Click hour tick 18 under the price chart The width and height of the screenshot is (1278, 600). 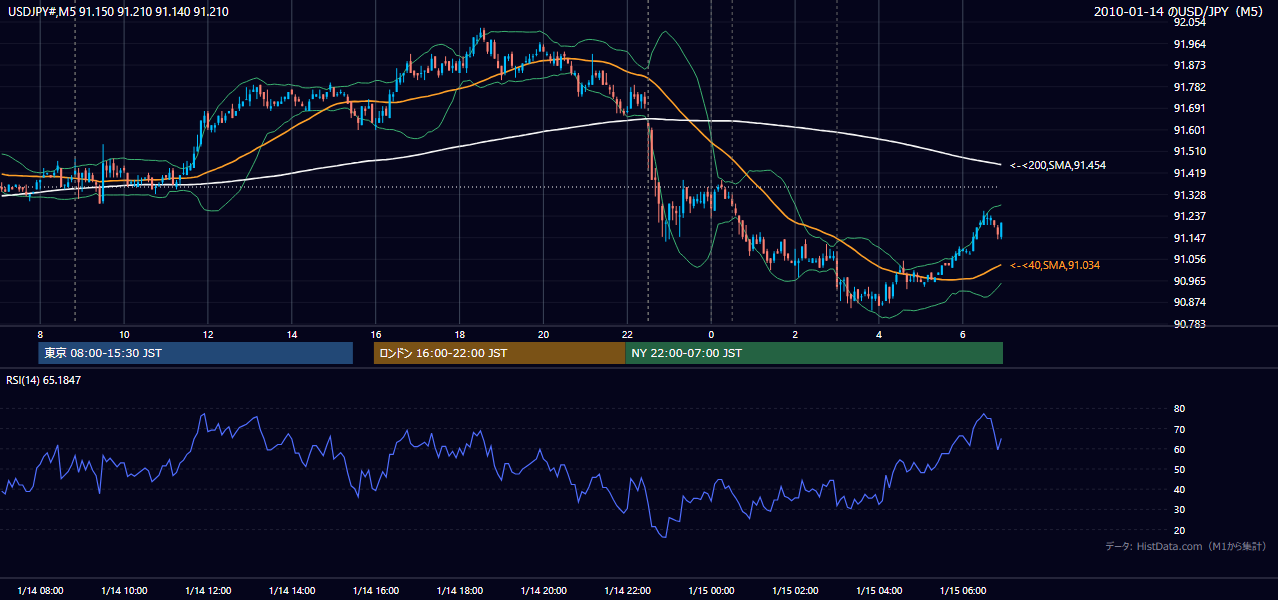coord(459,334)
